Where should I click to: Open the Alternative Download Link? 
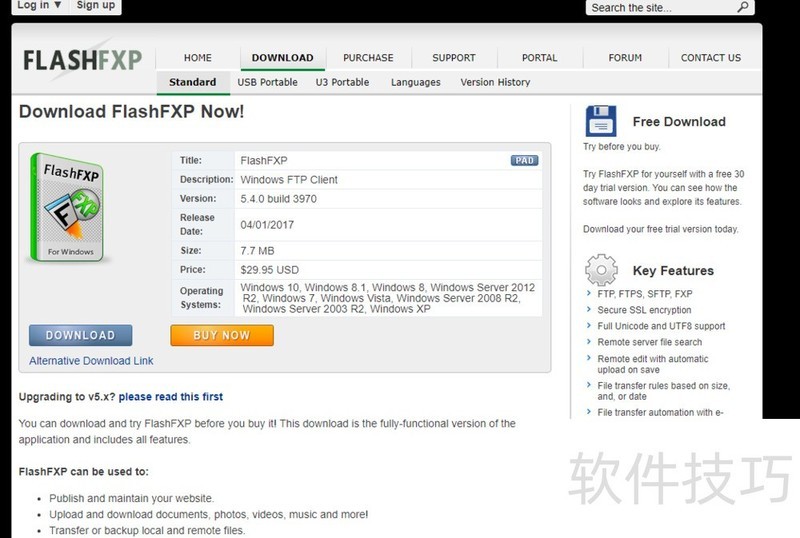(91, 361)
